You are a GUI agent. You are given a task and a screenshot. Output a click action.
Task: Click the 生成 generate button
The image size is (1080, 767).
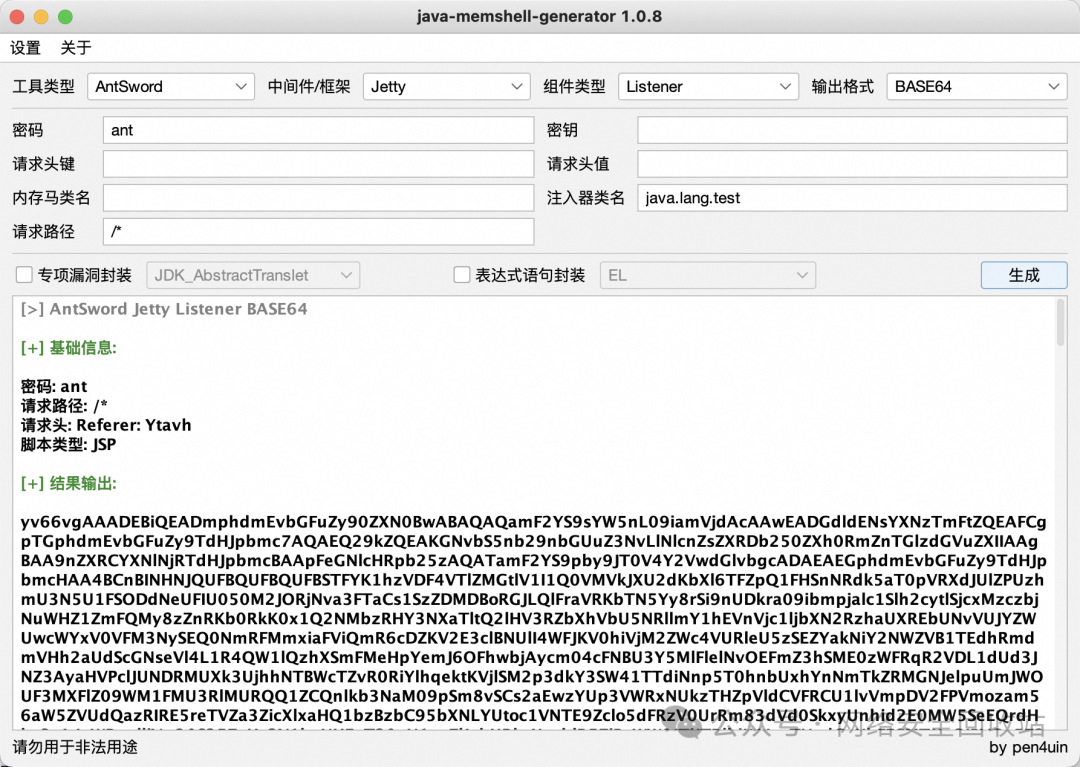1024,275
